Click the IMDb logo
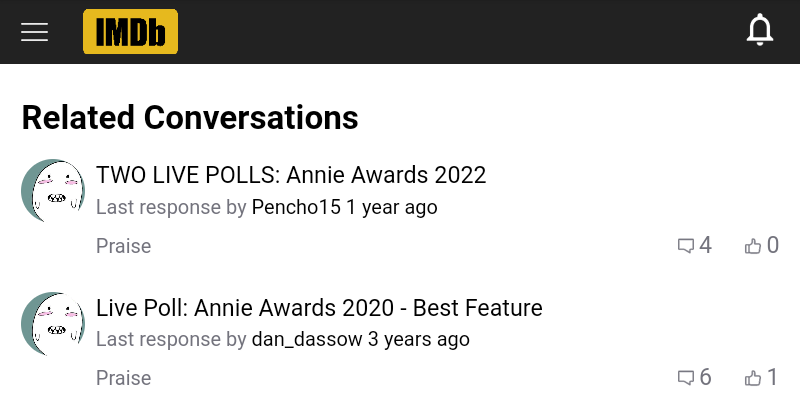 [130, 32]
